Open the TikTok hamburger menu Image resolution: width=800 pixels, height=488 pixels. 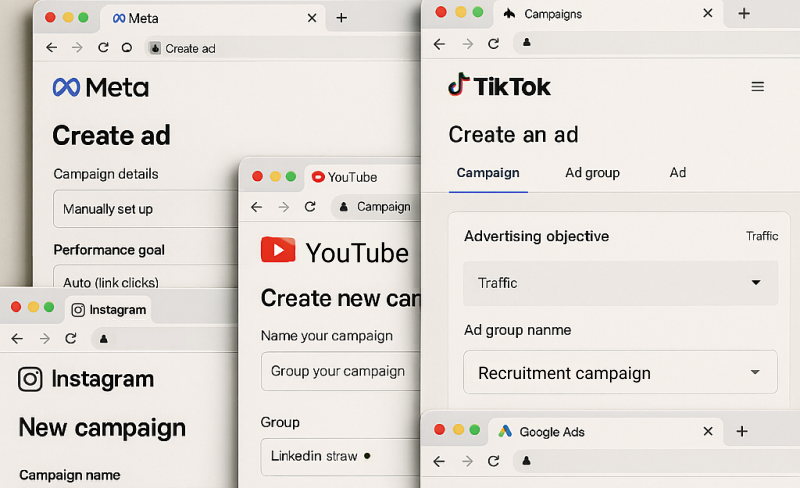point(758,87)
